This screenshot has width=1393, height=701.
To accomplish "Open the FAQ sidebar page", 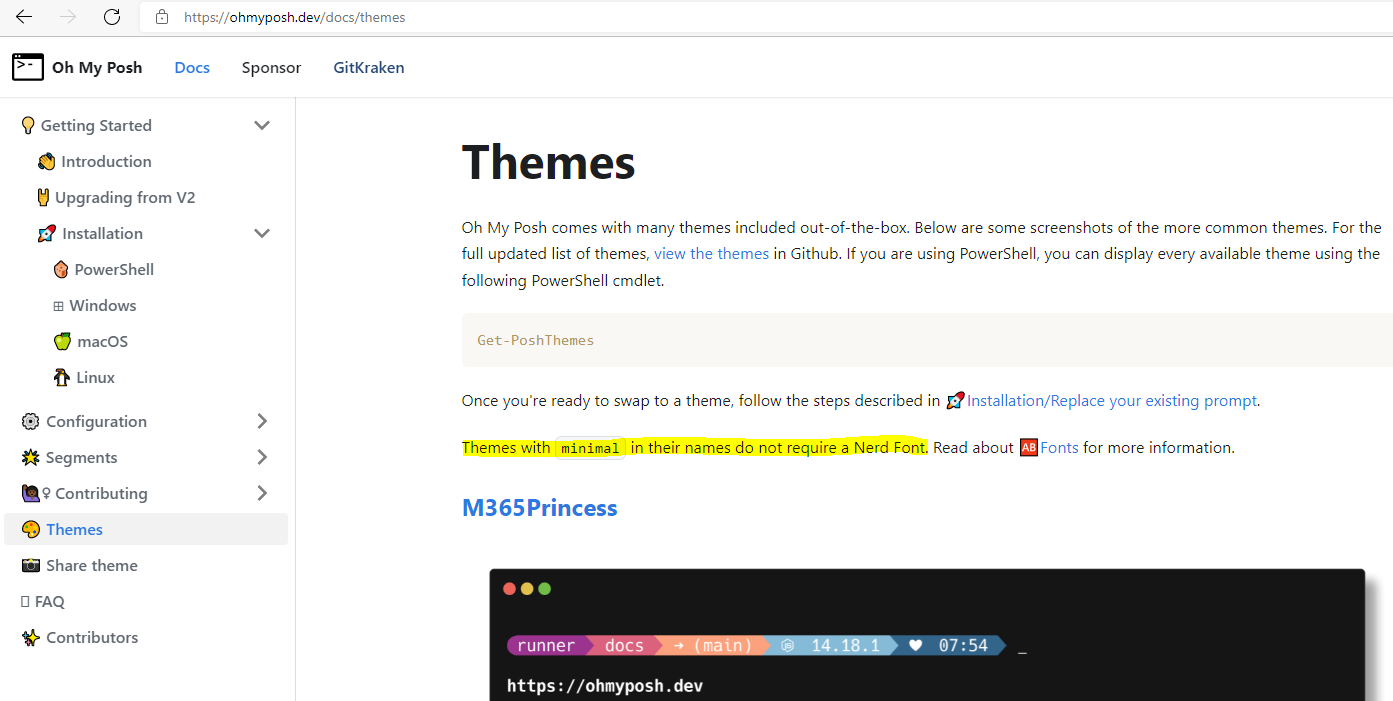I will (x=49, y=601).
